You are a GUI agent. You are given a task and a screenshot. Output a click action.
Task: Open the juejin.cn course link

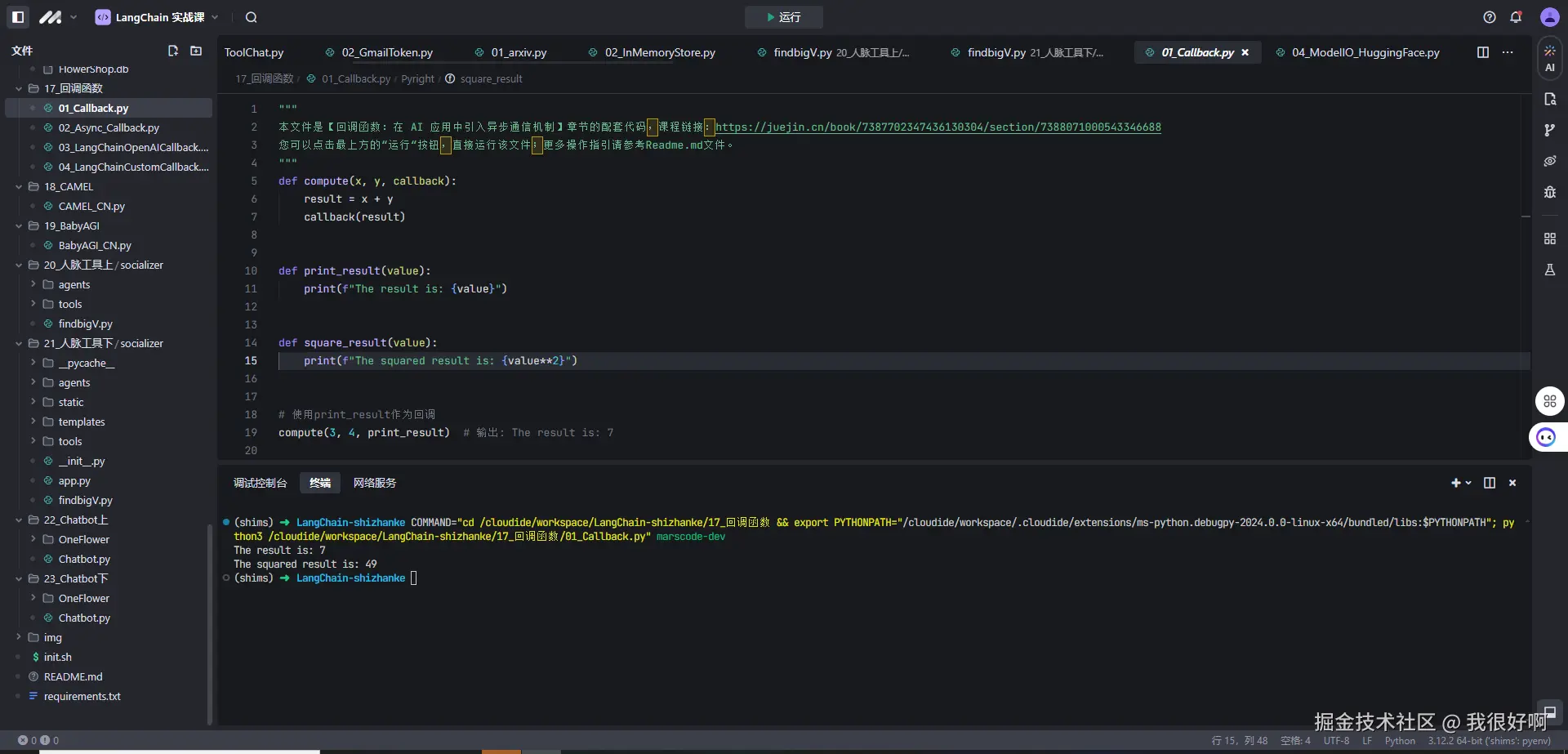pos(938,127)
